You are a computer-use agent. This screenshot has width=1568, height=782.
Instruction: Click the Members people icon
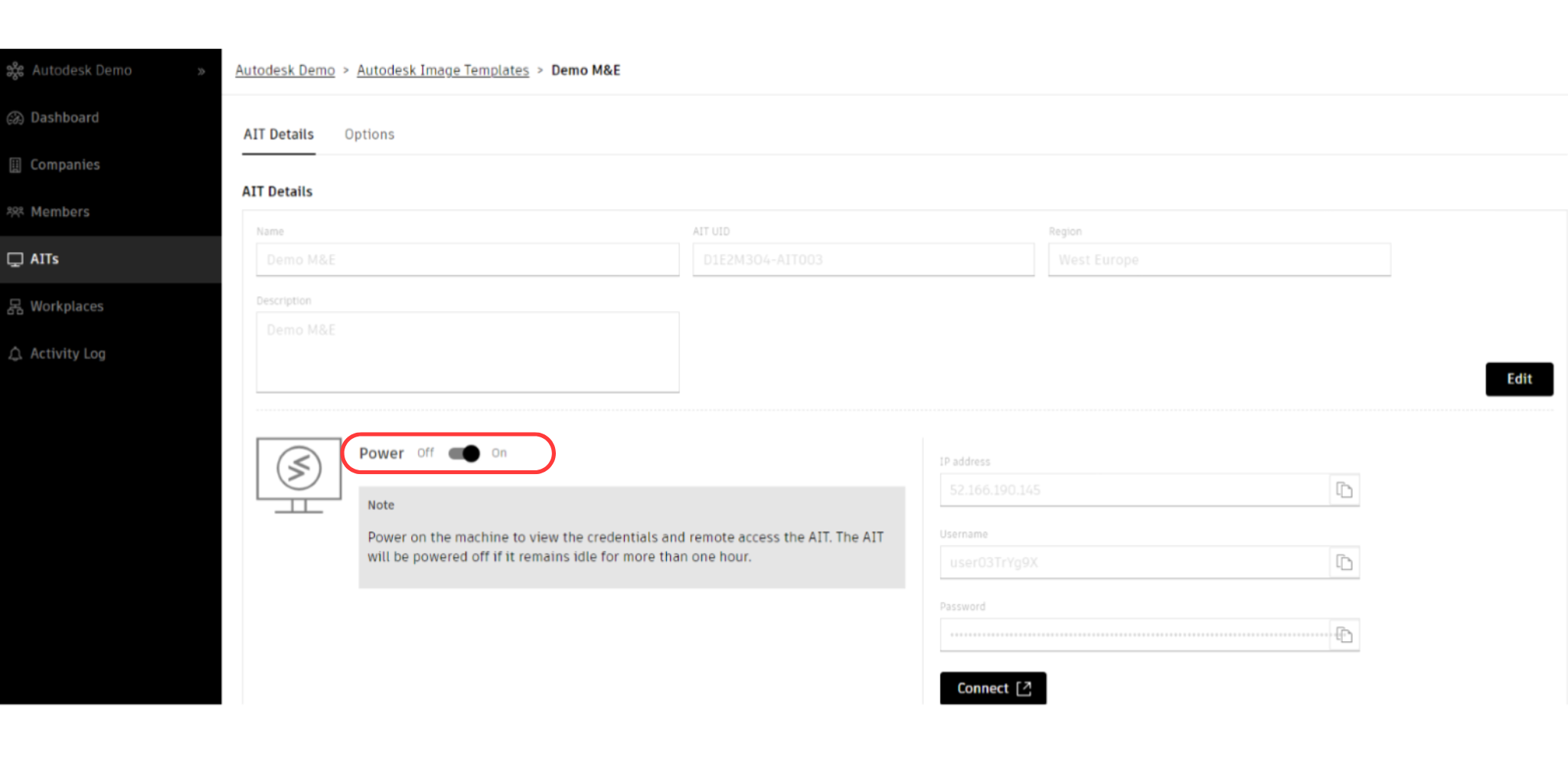click(x=15, y=211)
